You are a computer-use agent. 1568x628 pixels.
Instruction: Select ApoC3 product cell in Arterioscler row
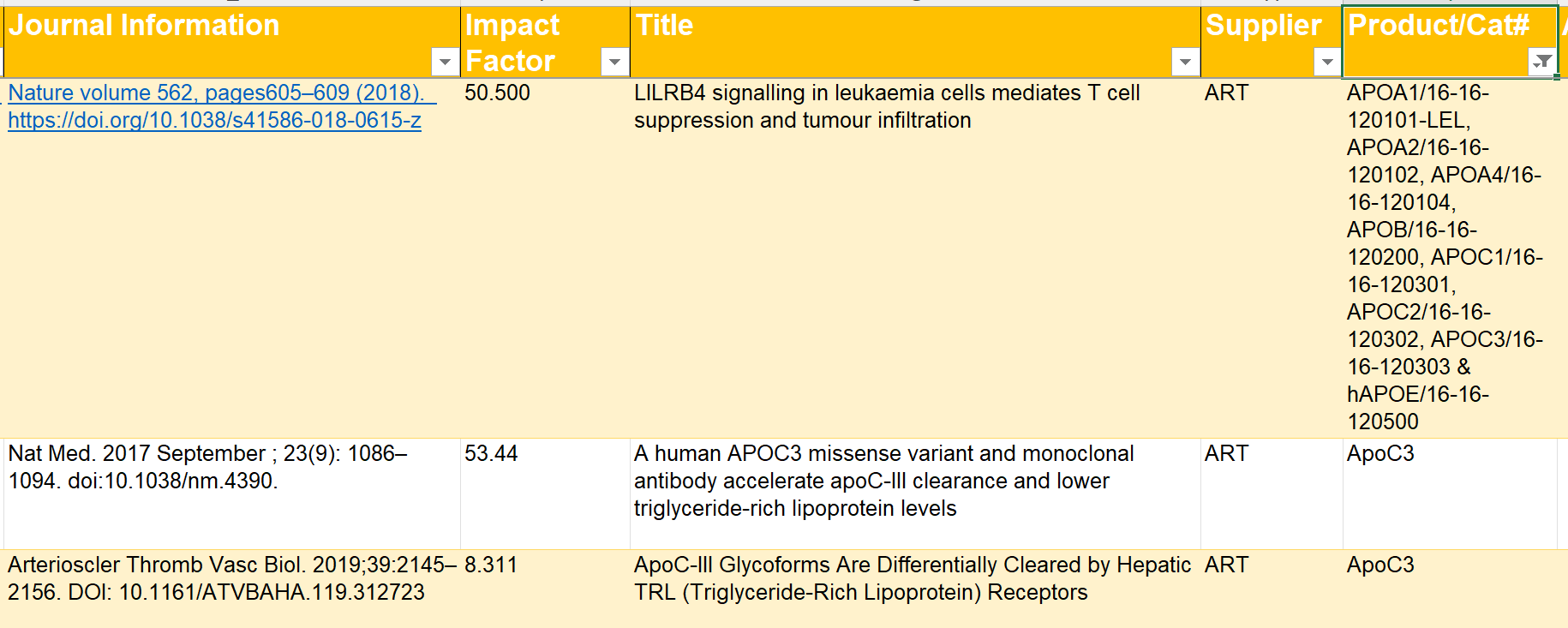point(1448,587)
